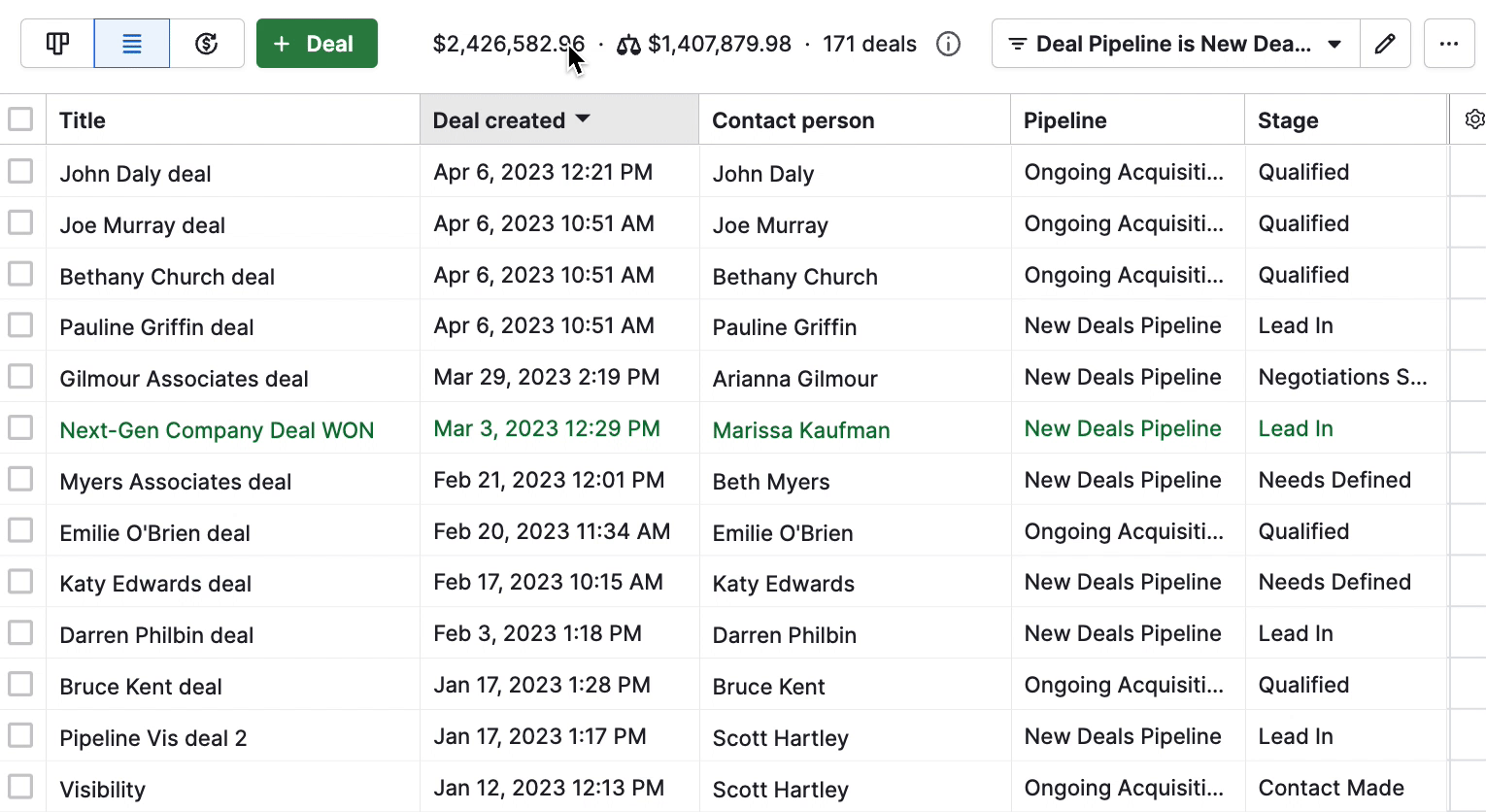Check the John Daly deal checkbox
Screen dimensions: 1486x812
pos(20,172)
